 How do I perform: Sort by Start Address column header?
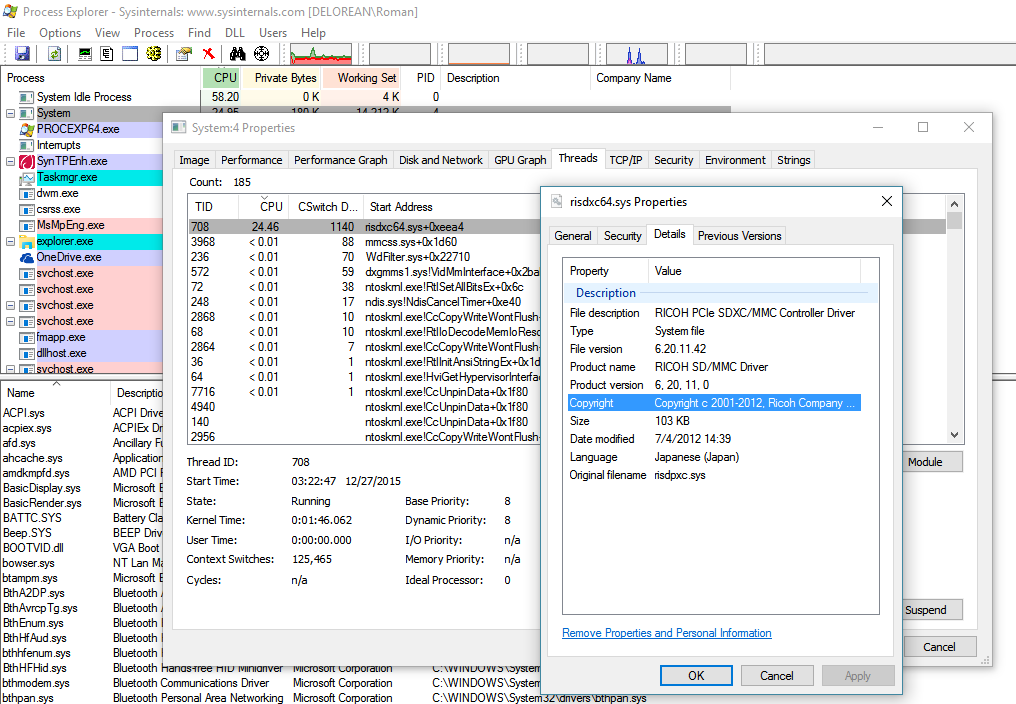pyautogui.click(x=451, y=207)
